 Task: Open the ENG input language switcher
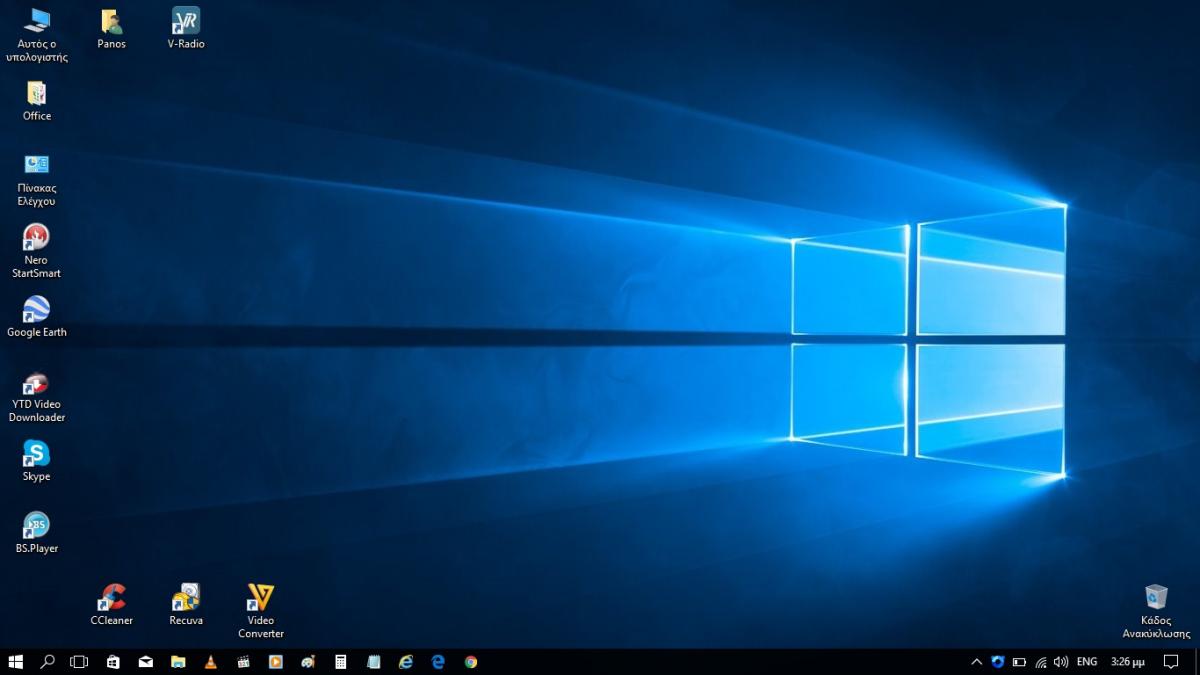(x=1087, y=662)
